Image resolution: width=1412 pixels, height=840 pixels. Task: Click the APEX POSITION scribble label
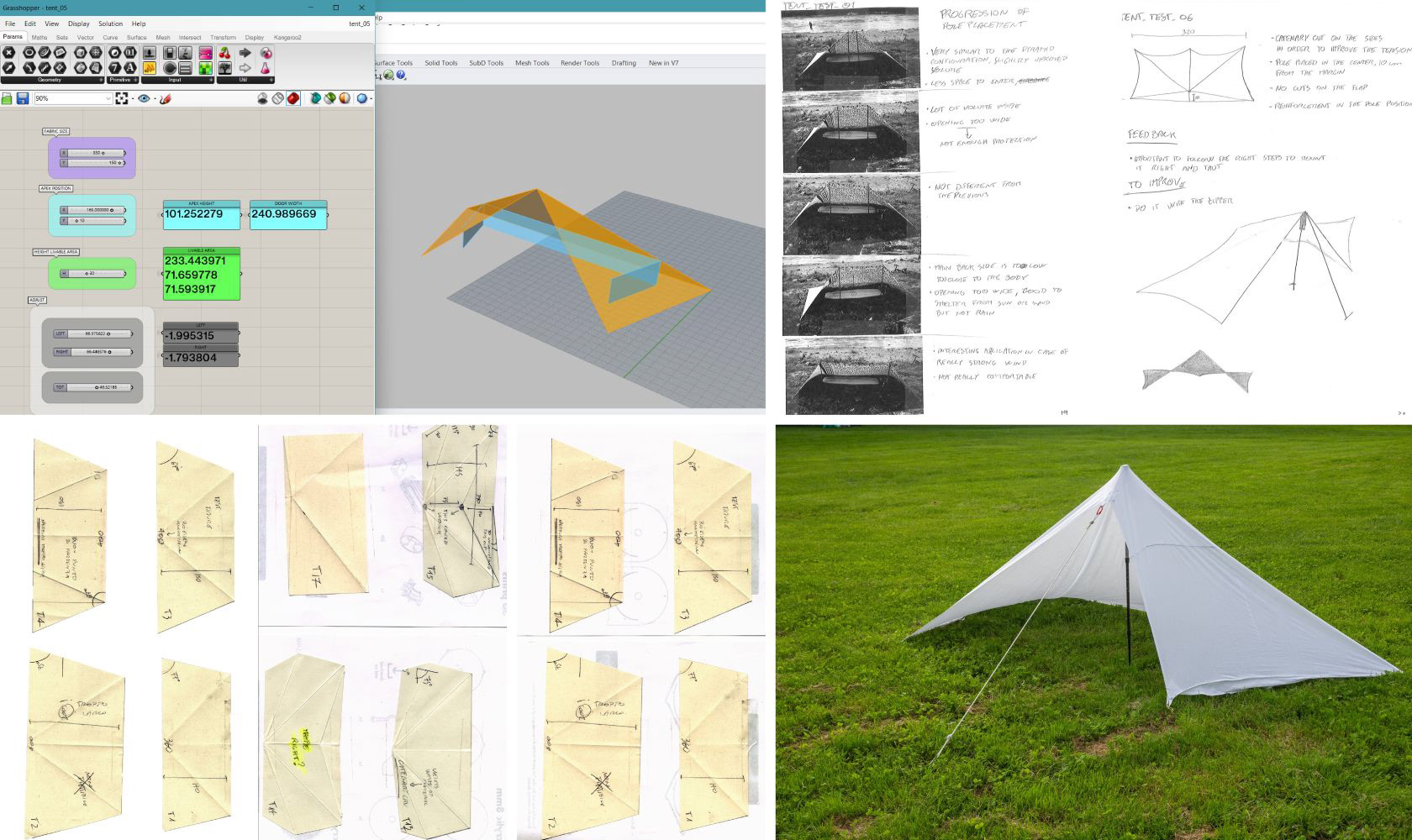coord(55,188)
